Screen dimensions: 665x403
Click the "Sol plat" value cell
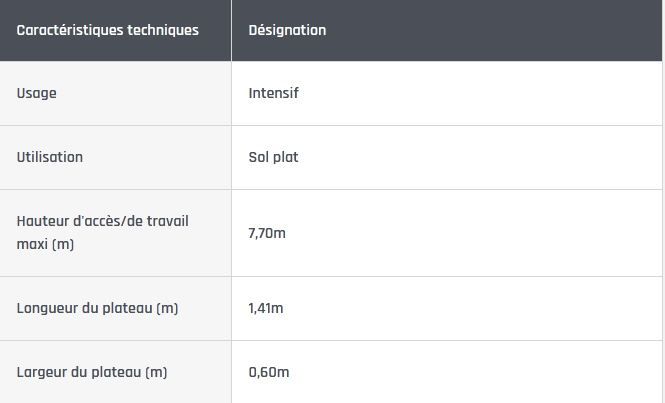pos(273,157)
